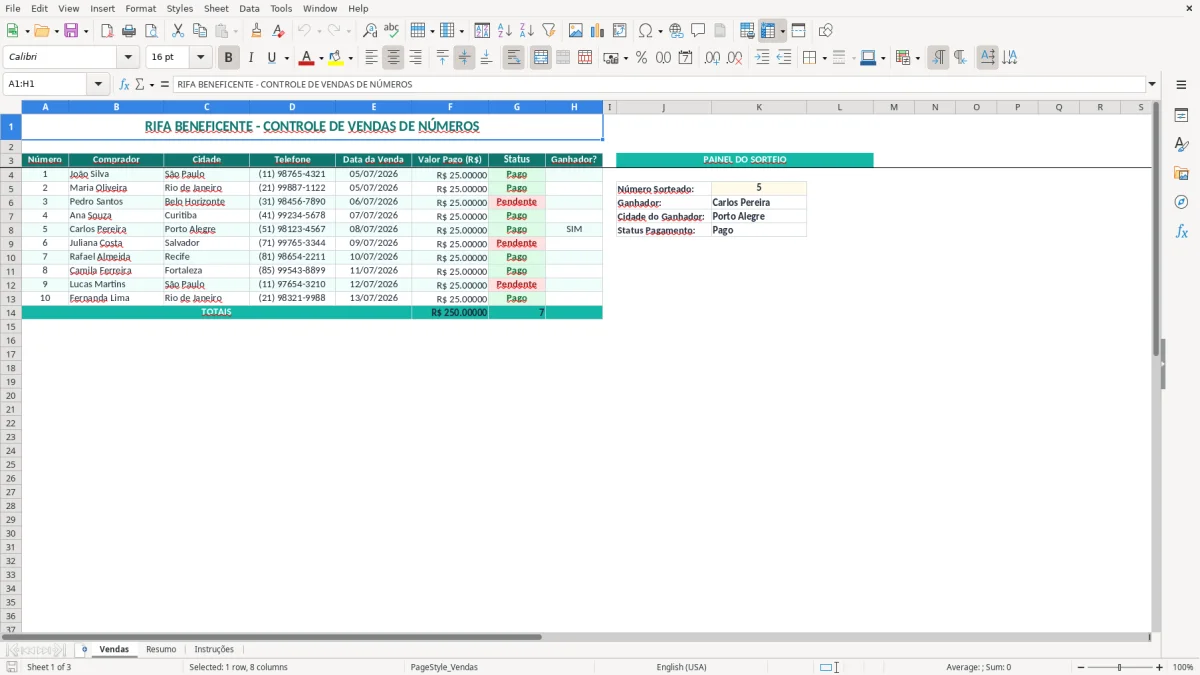Click the Clone Formatting paintbrush icon
1200x675 pixels.
pos(257,31)
